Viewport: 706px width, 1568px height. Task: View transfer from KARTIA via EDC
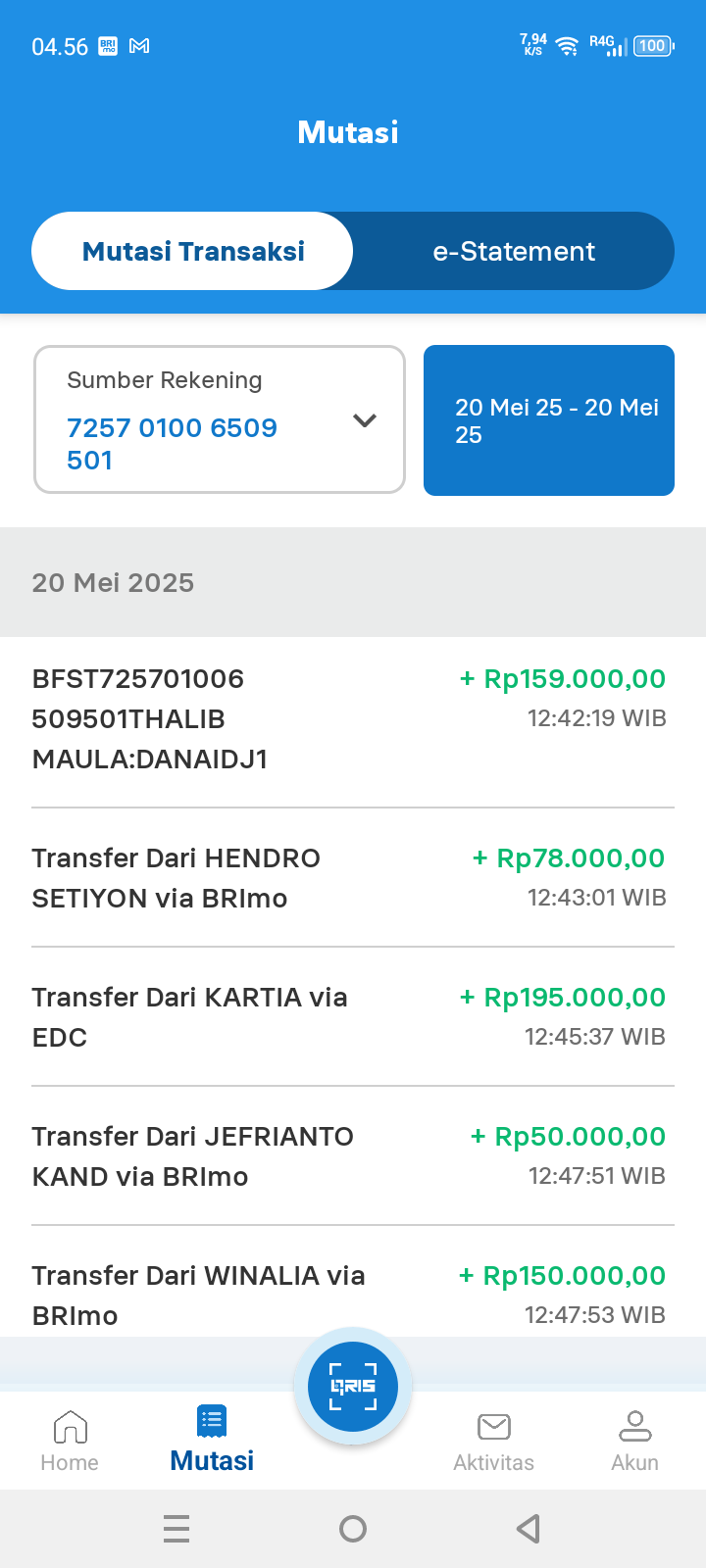point(353,1017)
